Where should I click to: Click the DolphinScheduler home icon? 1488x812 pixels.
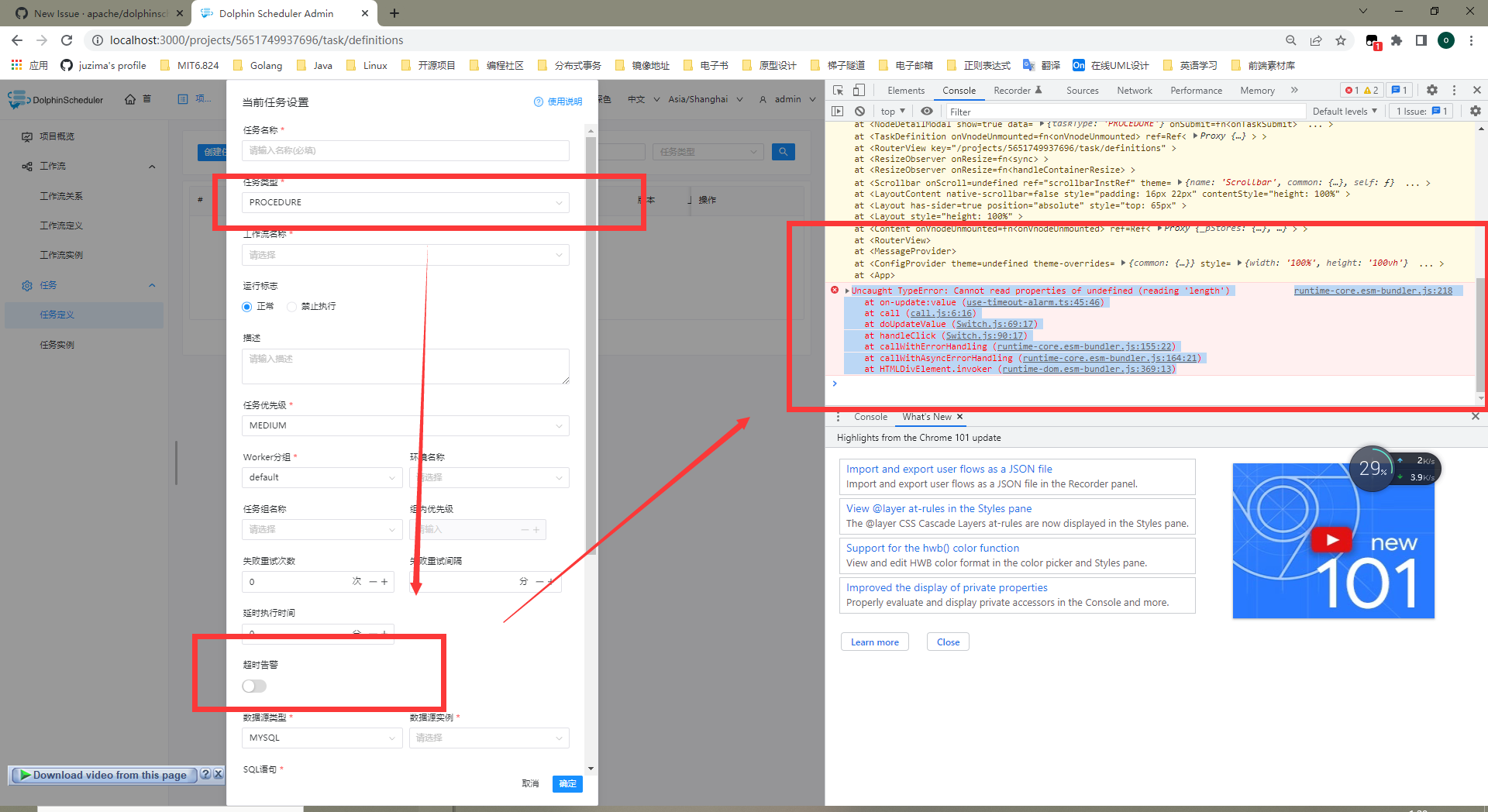[130, 99]
